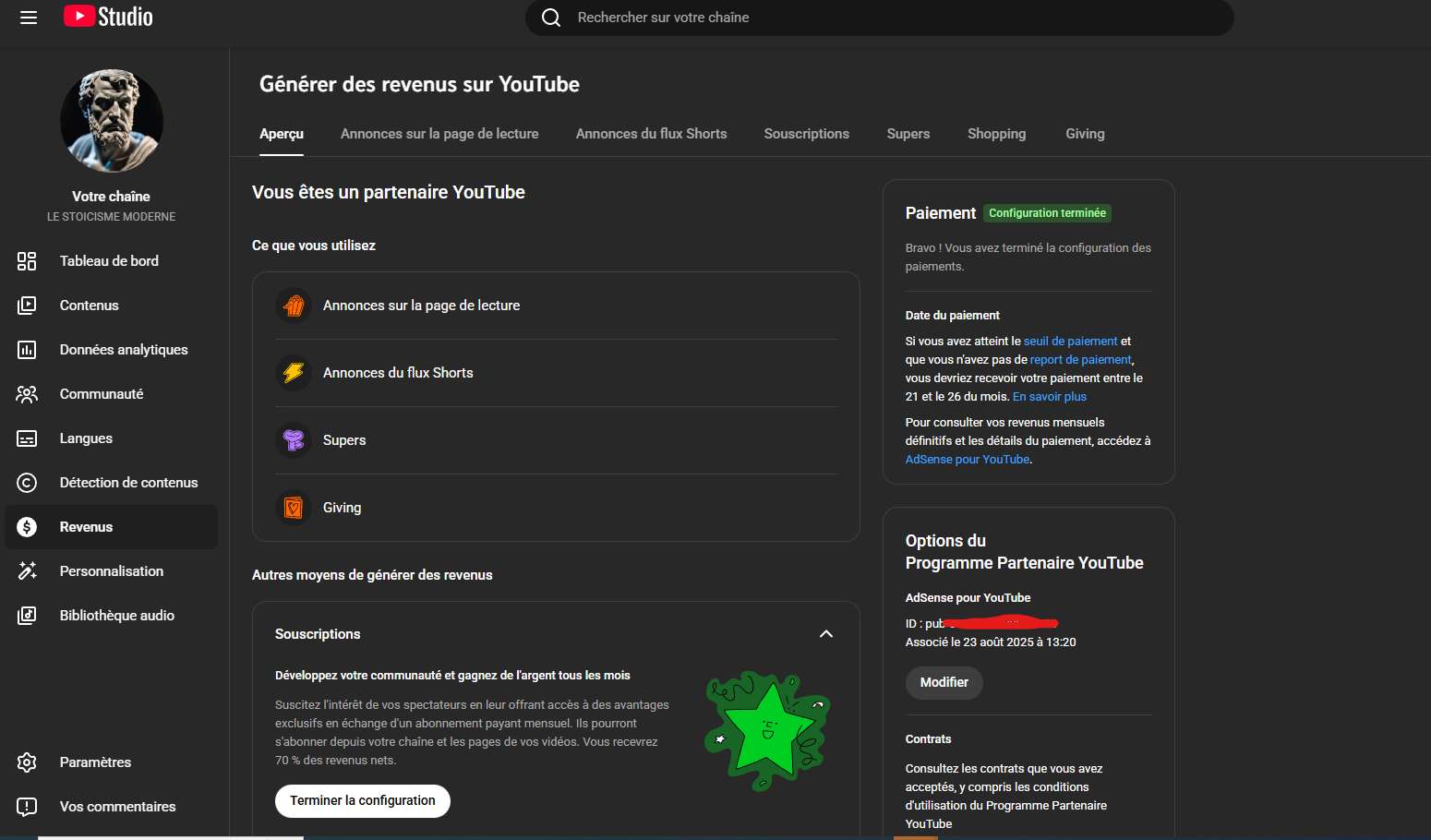Click the search field for your channel
1431x840 pixels.
(x=879, y=18)
